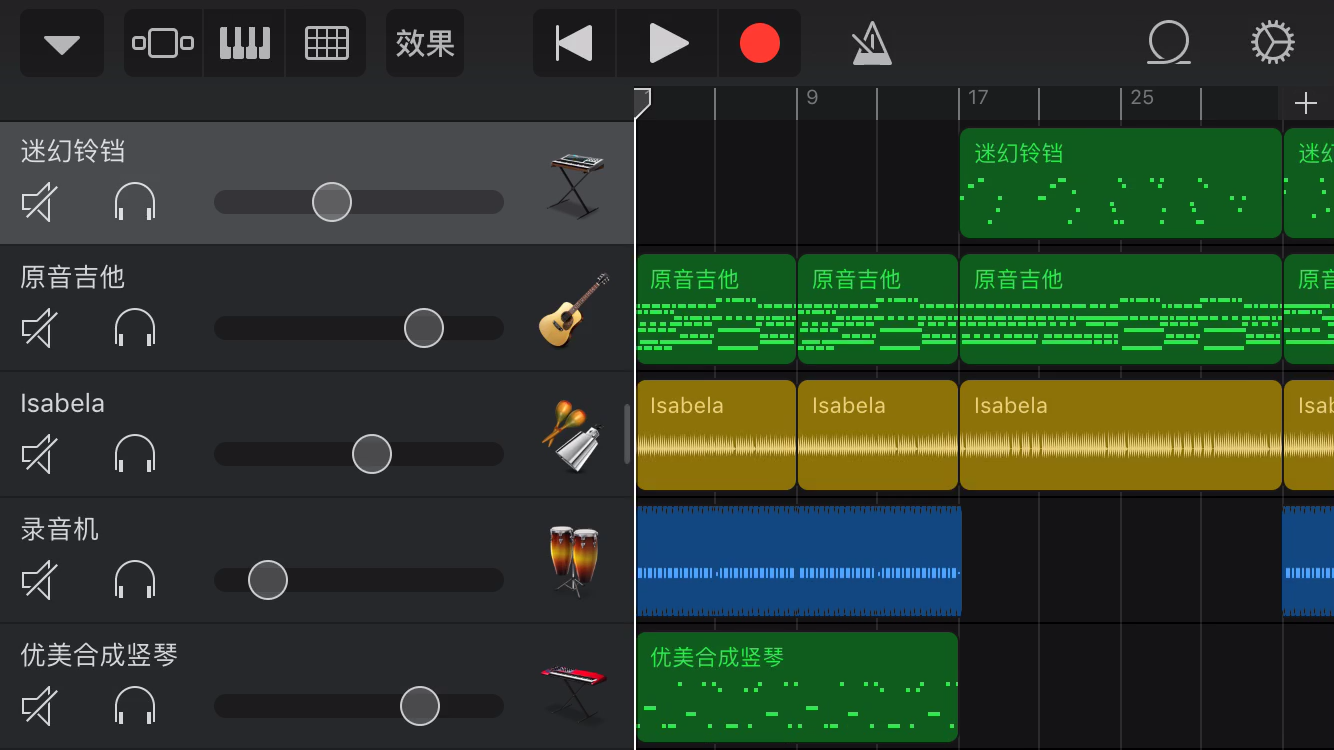Open the My Songs dropdown arrow
Image resolution: width=1334 pixels, height=750 pixels.
click(62, 43)
